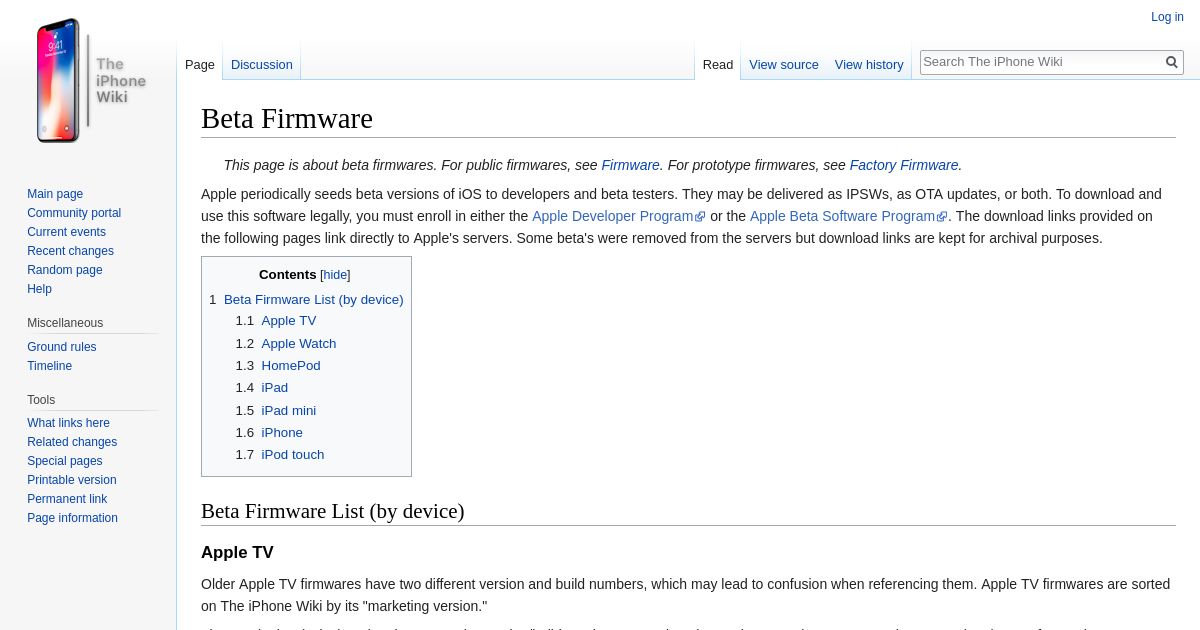Open Ground rules link
The image size is (1200, 630).
pyautogui.click(x=62, y=347)
